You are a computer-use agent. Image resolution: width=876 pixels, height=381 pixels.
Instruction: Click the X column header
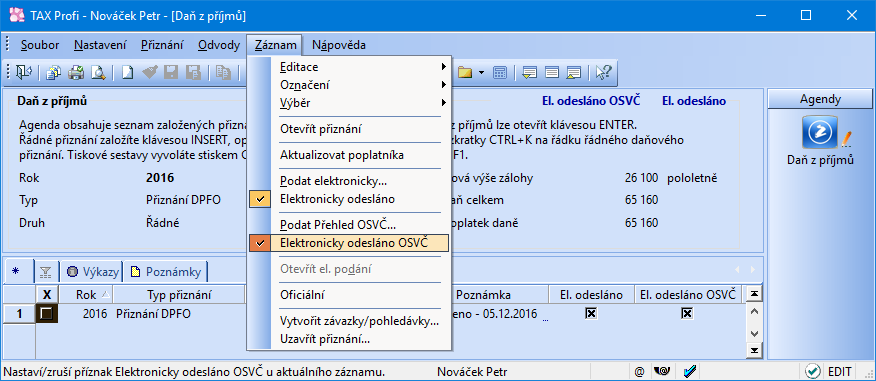click(x=46, y=294)
